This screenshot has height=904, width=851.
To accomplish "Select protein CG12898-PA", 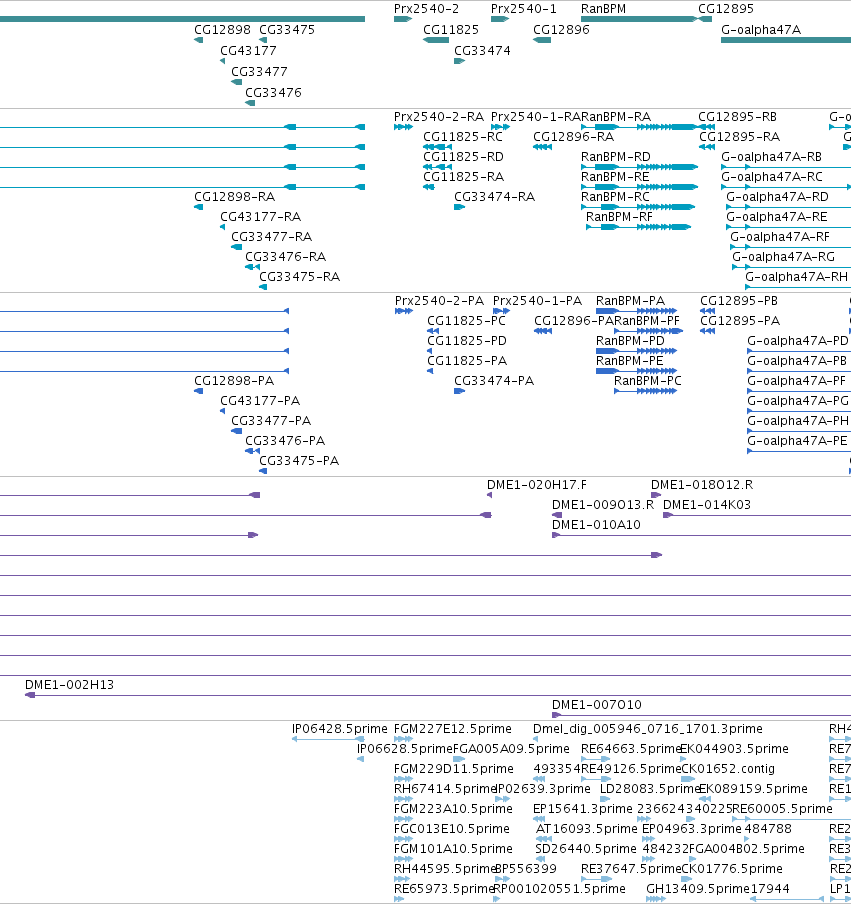I will click(x=234, y=381).
